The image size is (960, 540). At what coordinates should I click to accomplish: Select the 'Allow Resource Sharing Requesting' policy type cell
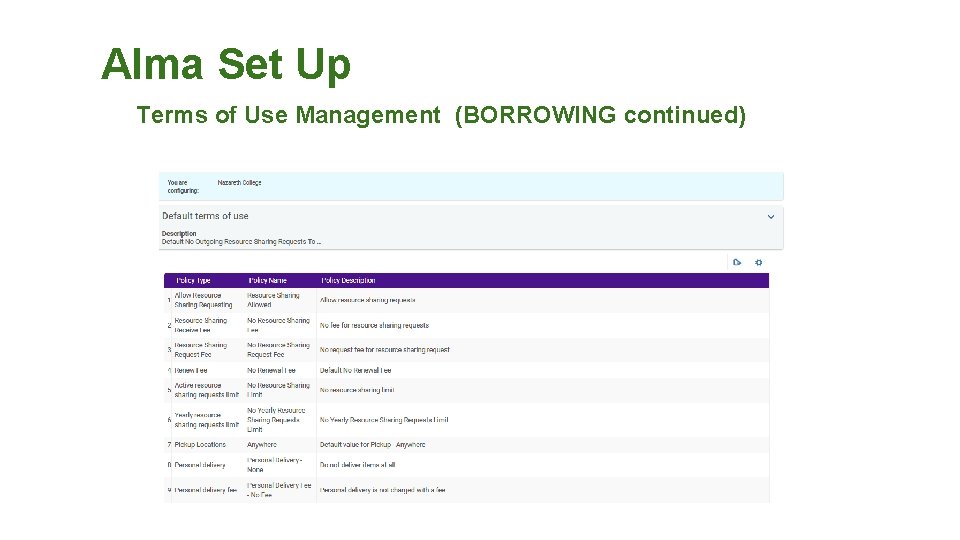click(203, 300)
